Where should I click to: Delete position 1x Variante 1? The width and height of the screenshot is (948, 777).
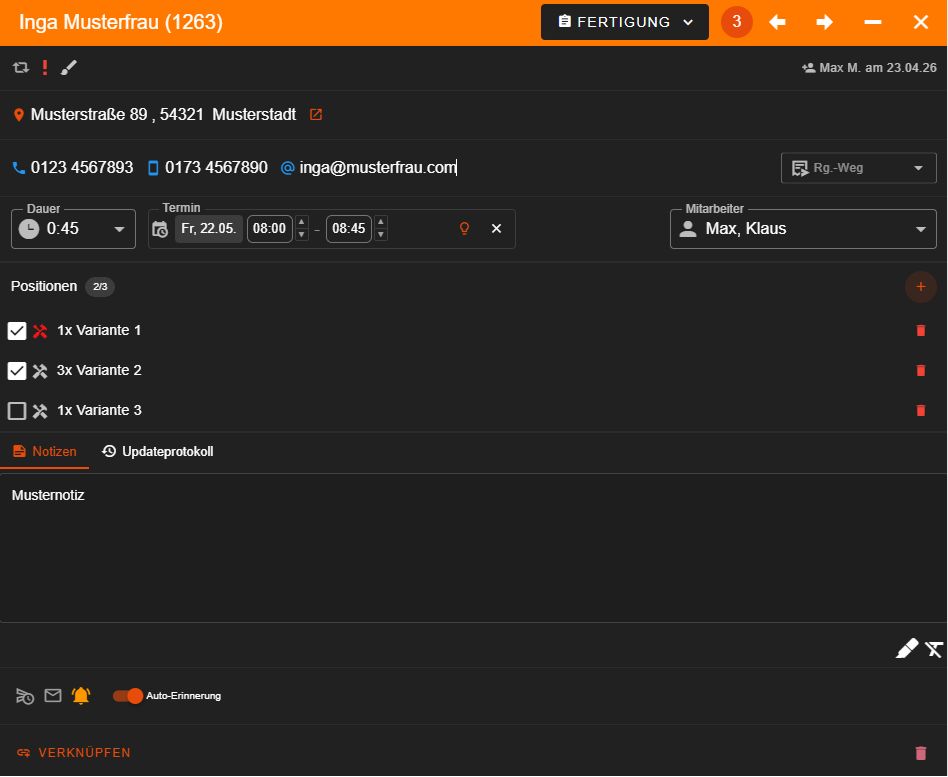click(x=921, y=330)
